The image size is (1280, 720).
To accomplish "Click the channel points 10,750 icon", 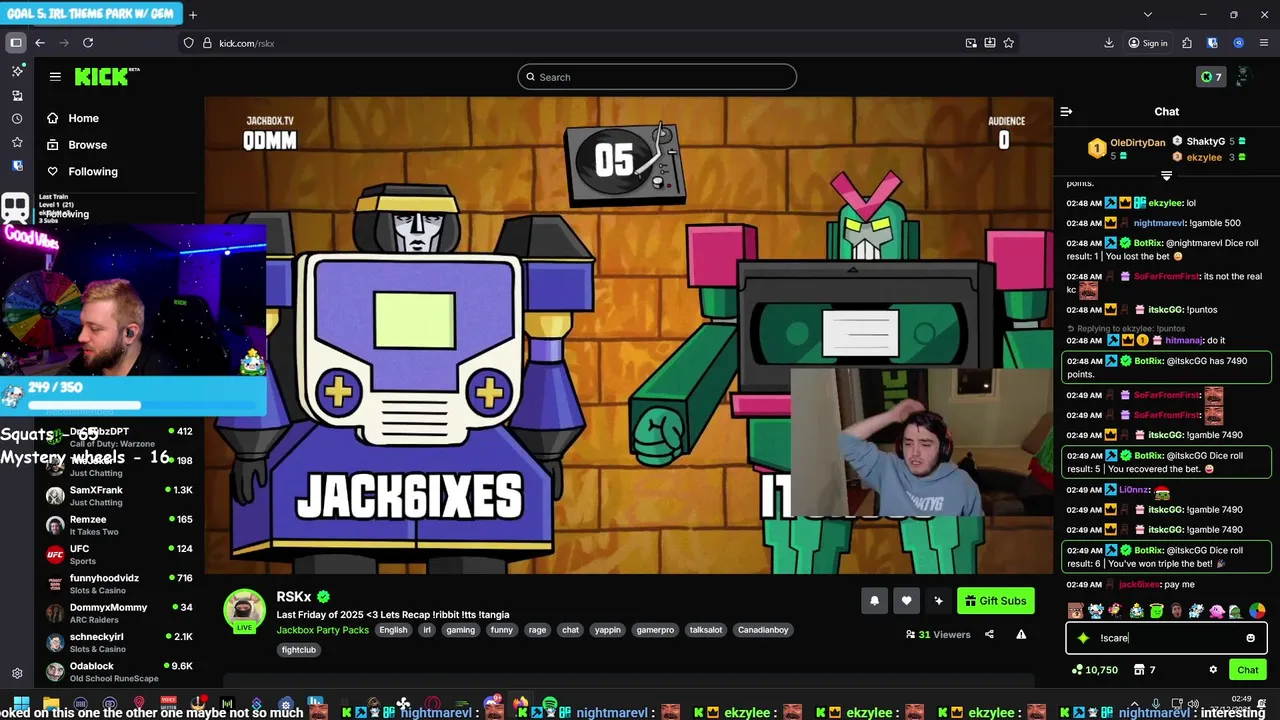I will pos(1094,670).
